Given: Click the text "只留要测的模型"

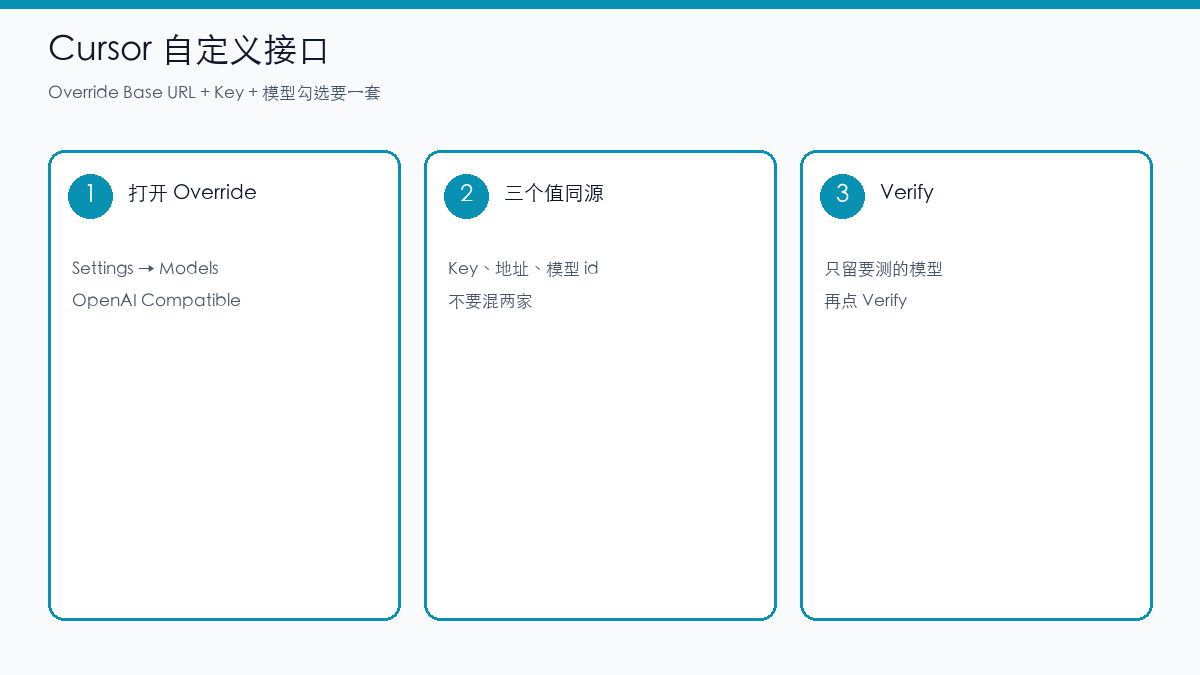Looking at the screenshot, I should [x=883, y=269].
